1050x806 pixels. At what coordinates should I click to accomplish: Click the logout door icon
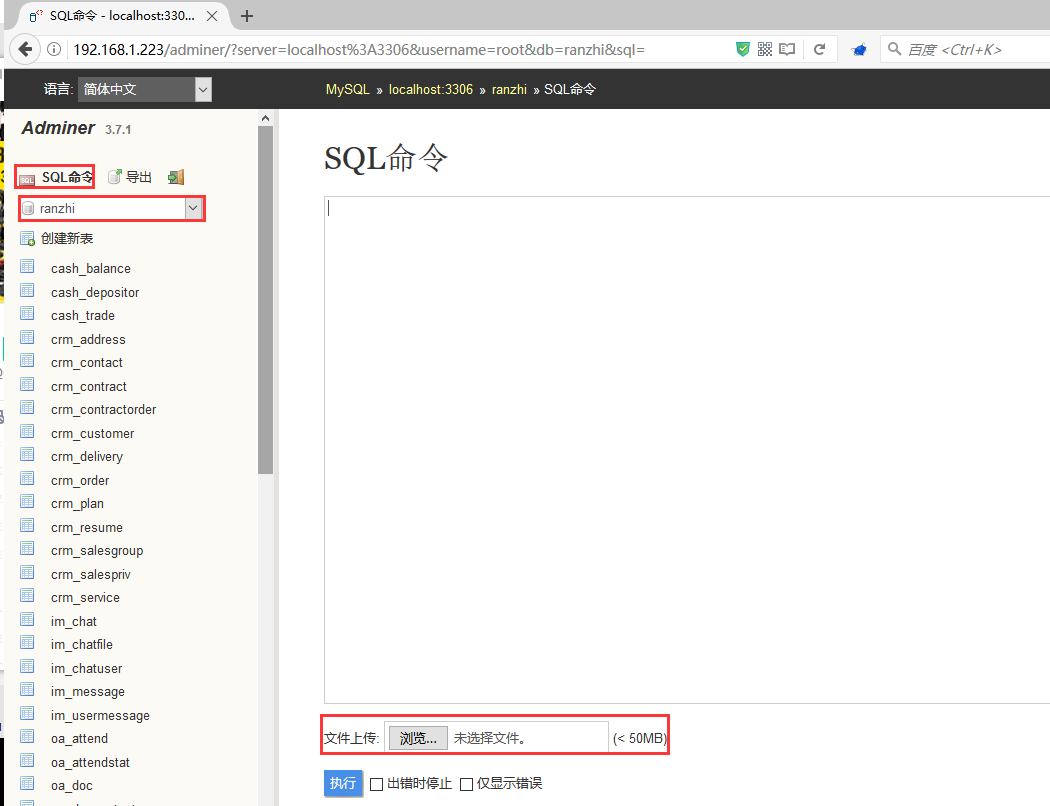pyautogui.click(x=176, y=177)
